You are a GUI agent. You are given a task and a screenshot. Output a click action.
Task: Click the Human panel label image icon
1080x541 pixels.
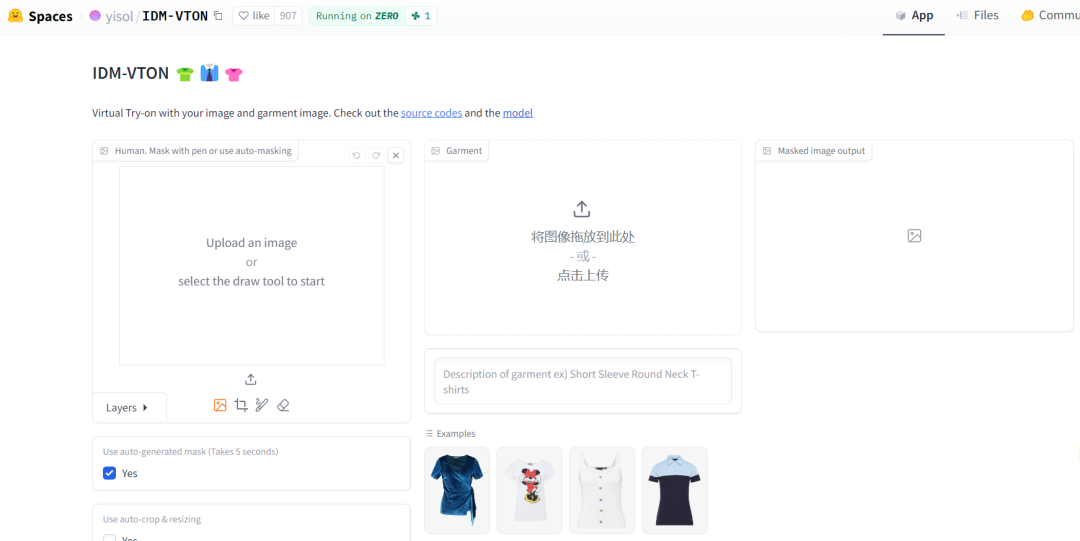[x=104, y=150]
